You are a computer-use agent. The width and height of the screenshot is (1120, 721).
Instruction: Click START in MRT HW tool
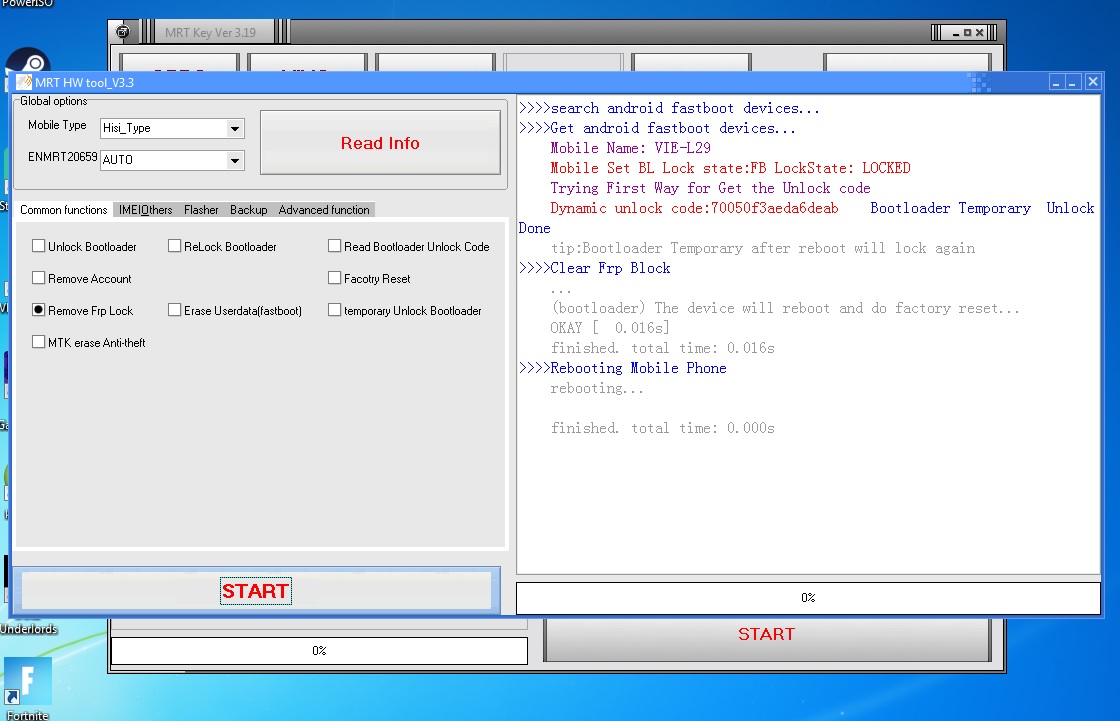click(x=256, y=591)
